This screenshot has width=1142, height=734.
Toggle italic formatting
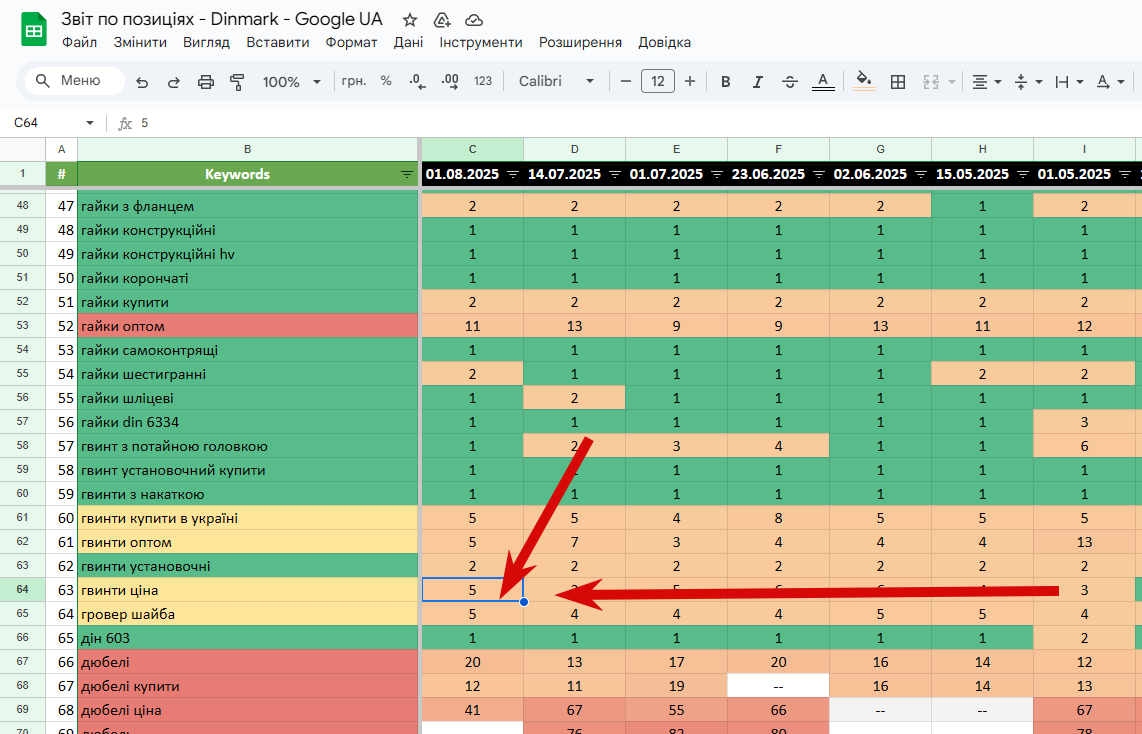757,82
